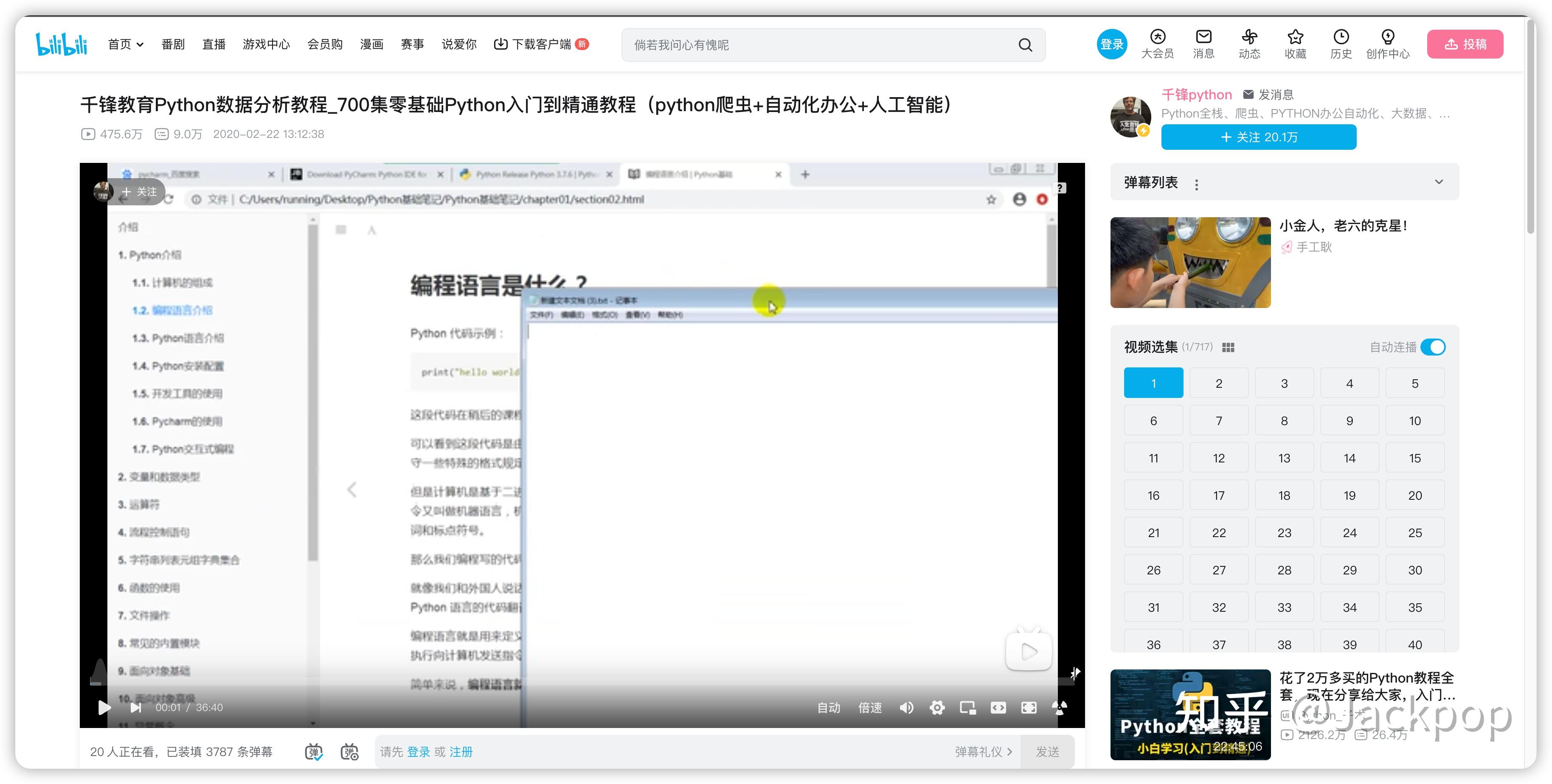This screenshot has height=784, width=1552.
Task: Toggle 自动连播 autoplay switch
Action: (x=1433, y=347)
